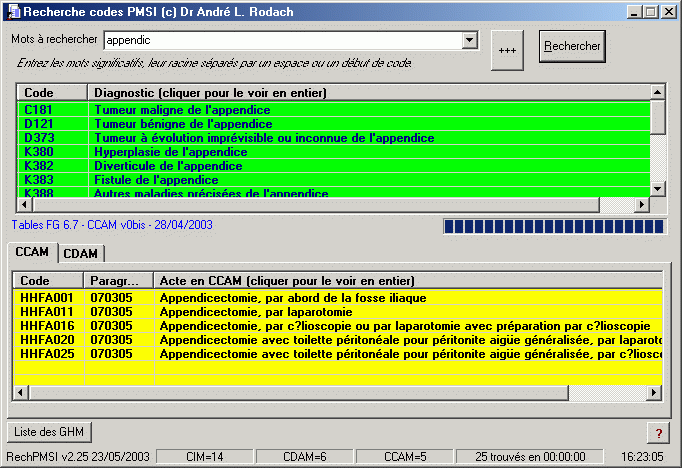Click the Diagnostic column header
This screenshot has height=468, width=682.
369,93
